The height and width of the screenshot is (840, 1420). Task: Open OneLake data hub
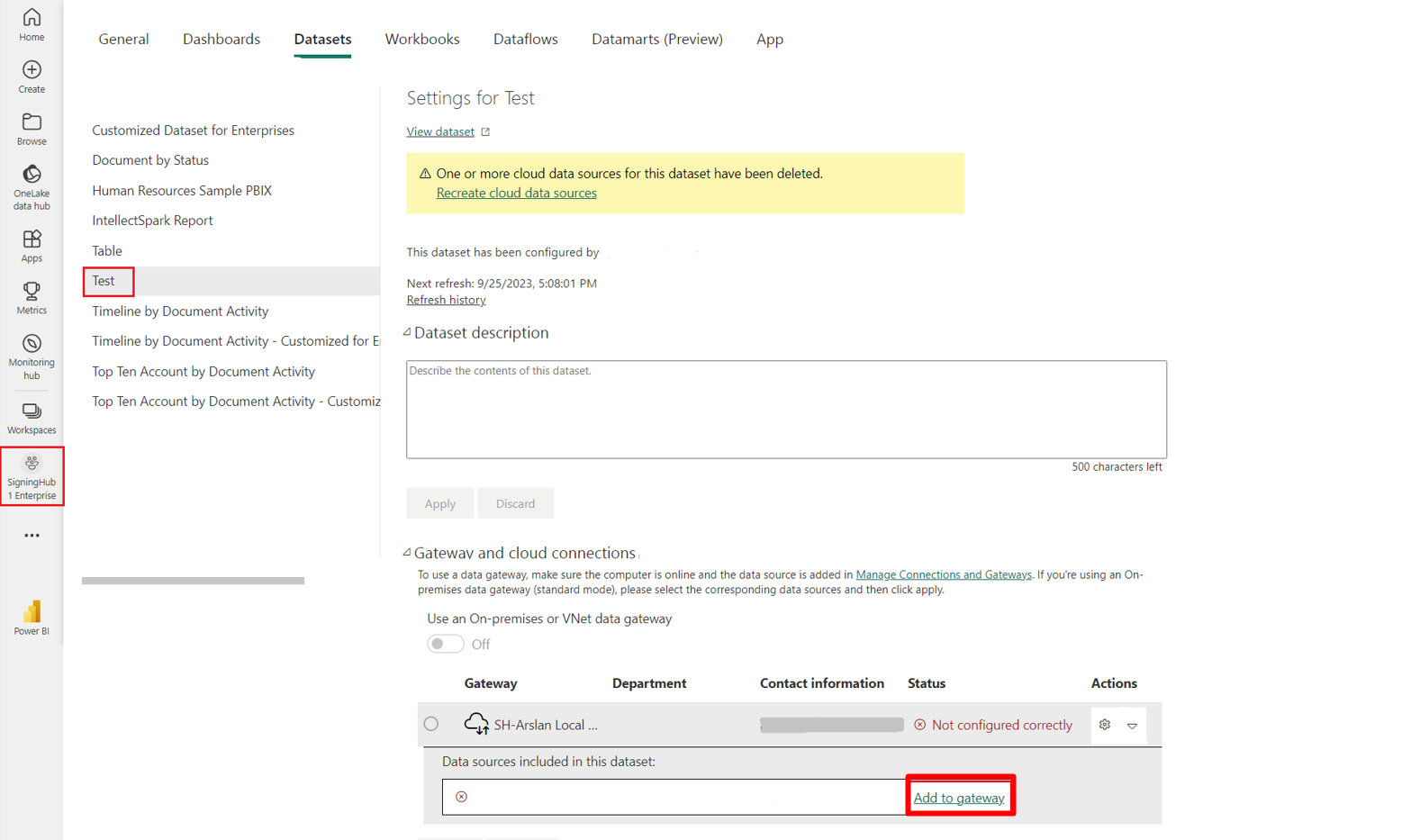32,187
